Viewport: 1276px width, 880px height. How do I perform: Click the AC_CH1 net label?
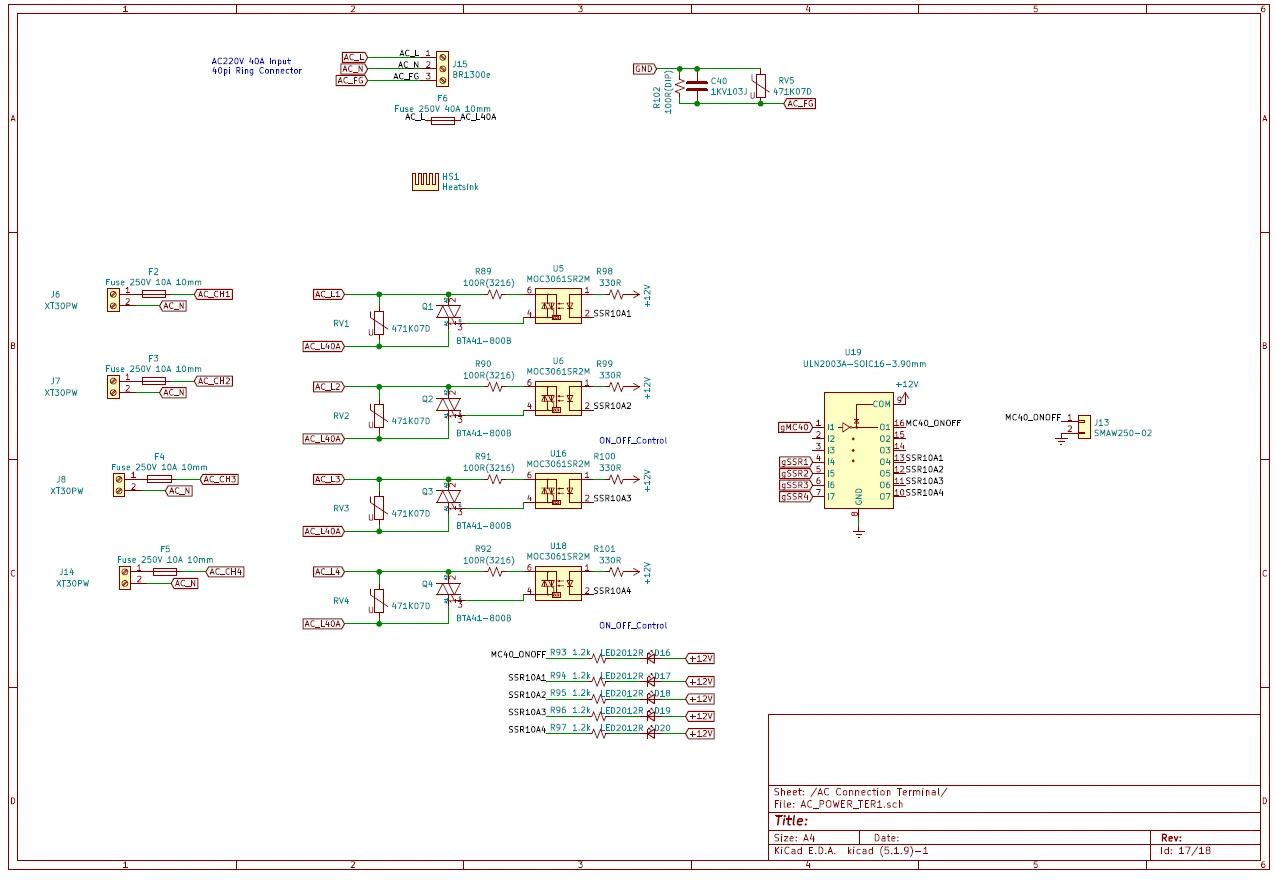pos(214,294)
